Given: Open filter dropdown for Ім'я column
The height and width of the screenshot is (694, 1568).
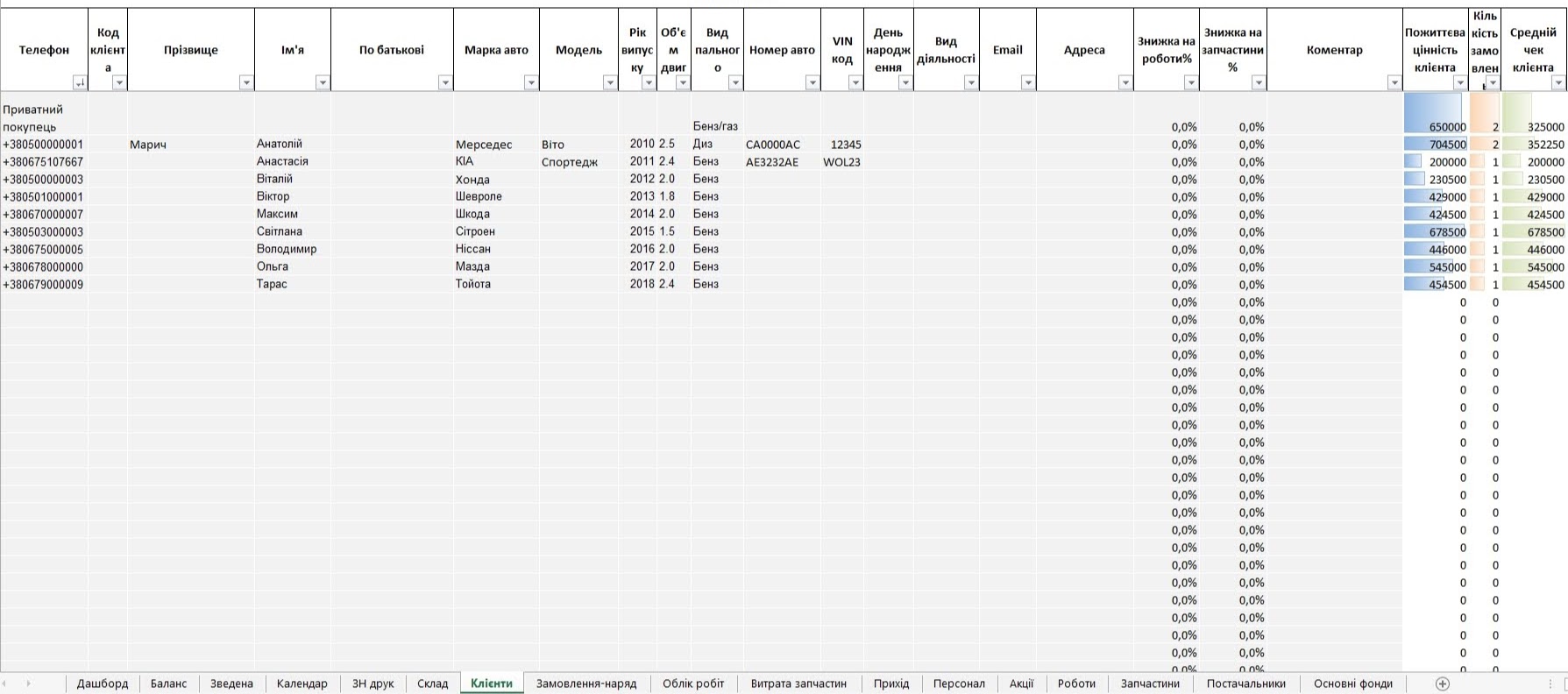Looking at the screenshot, I should (323, 83).
